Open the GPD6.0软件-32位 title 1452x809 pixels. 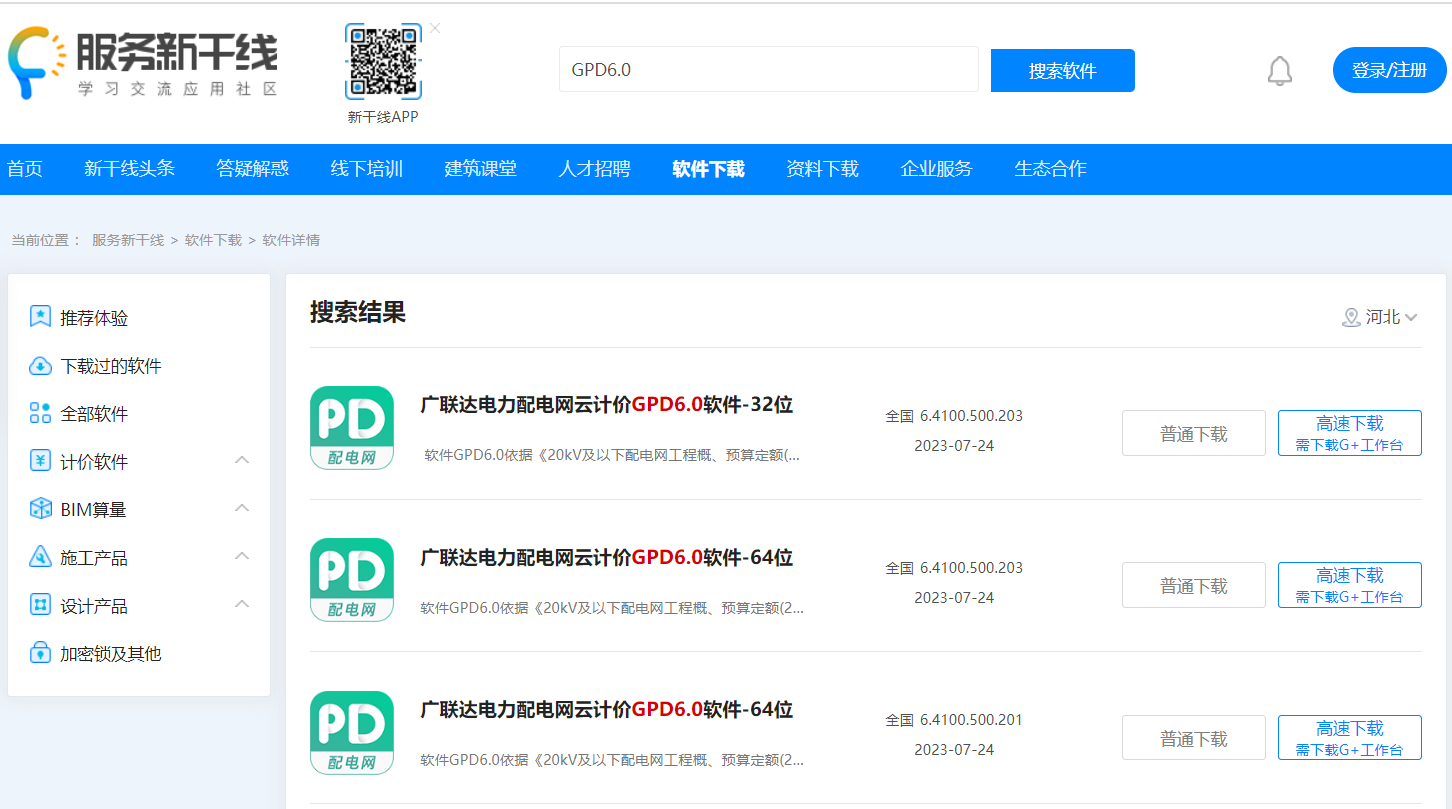pos(607,405)
